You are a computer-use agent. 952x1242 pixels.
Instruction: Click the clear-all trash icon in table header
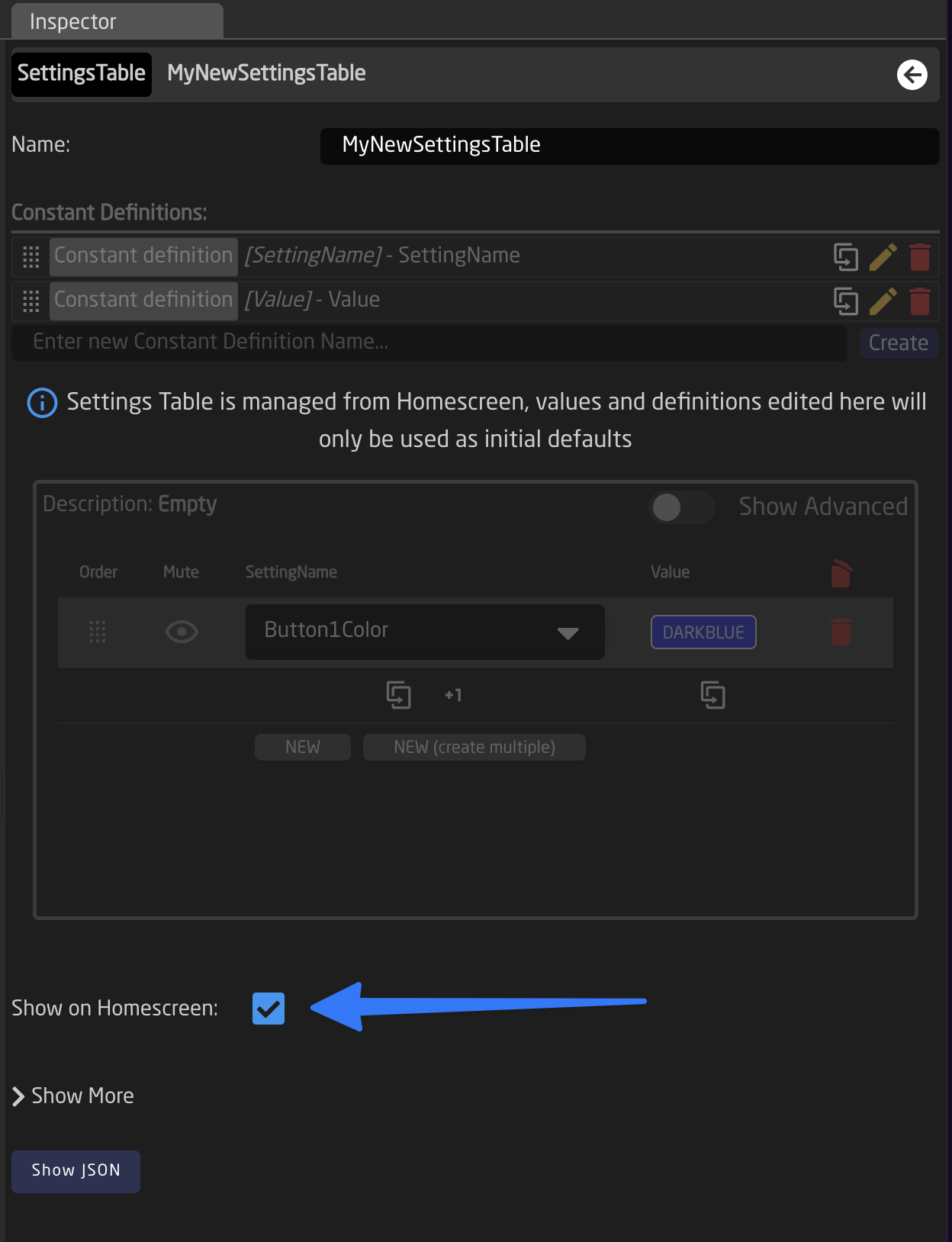click(841, 573)
